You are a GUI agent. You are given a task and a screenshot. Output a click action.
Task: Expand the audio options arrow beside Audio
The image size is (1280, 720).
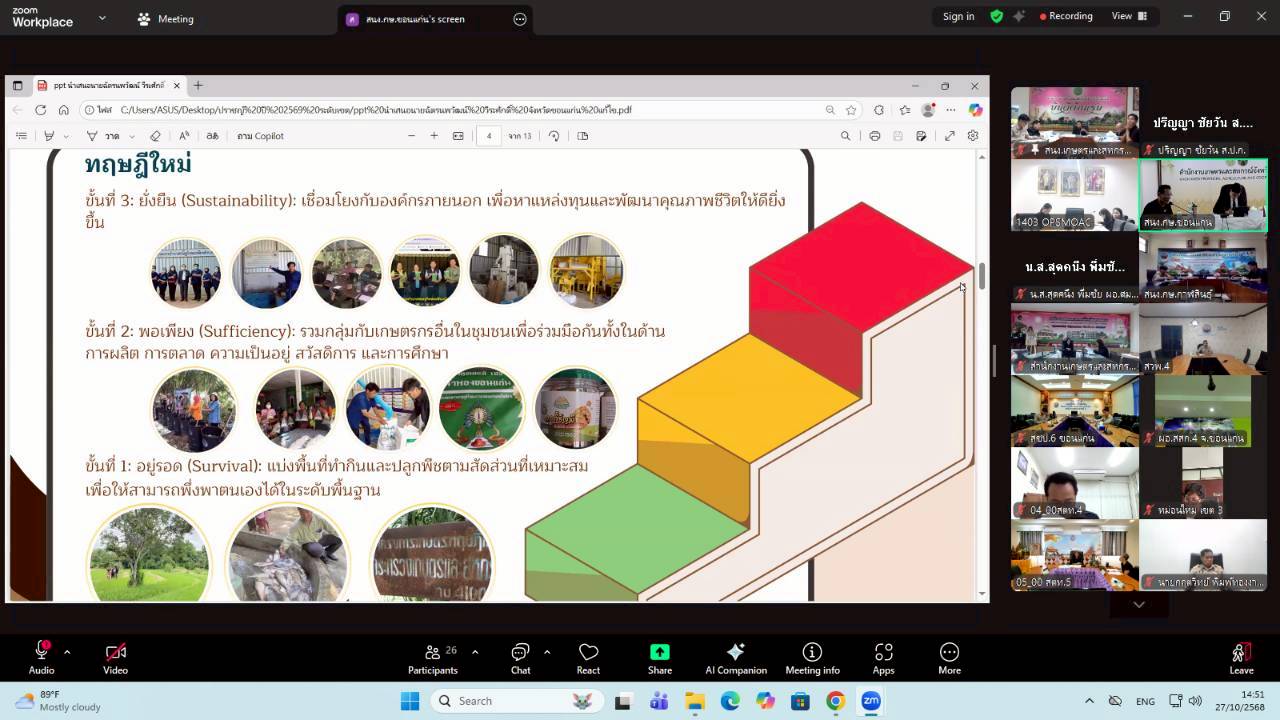coord(67,652)
